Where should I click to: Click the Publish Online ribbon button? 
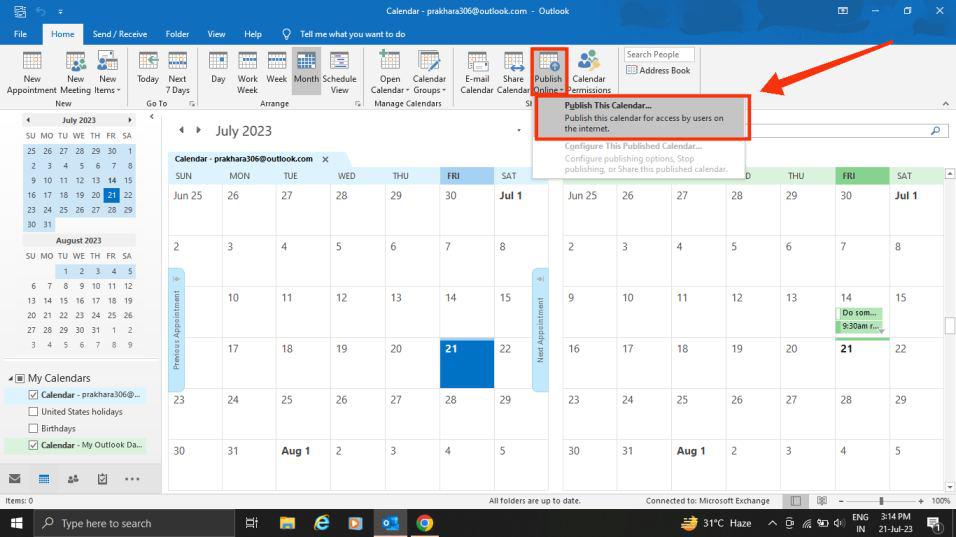548,73
